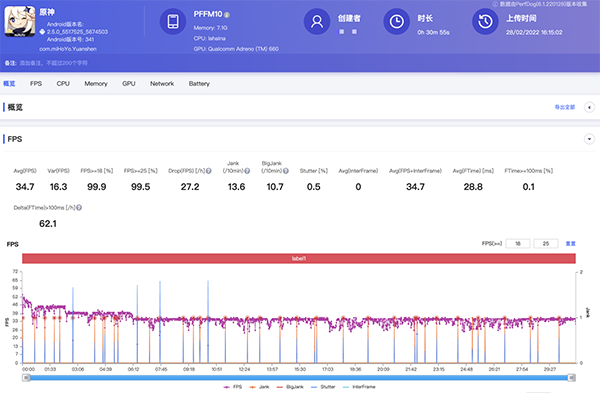
Task: Switch to the Battery tab
Action: coord(199,83)
